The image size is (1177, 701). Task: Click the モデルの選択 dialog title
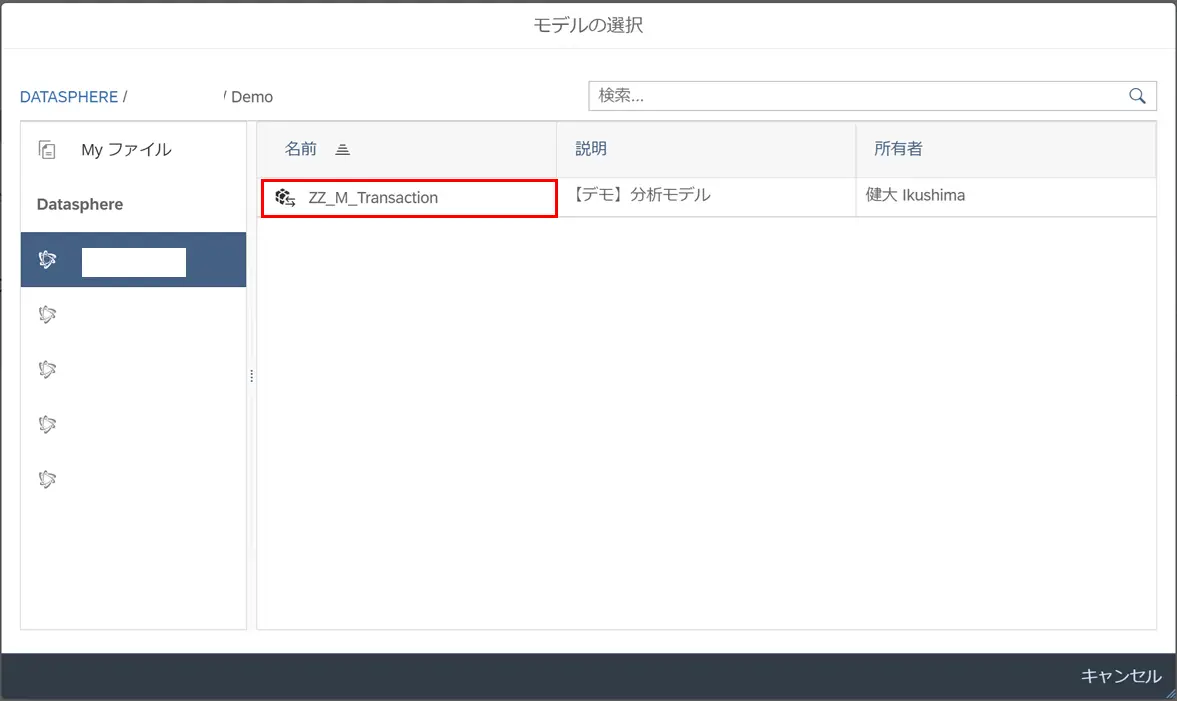588,25
